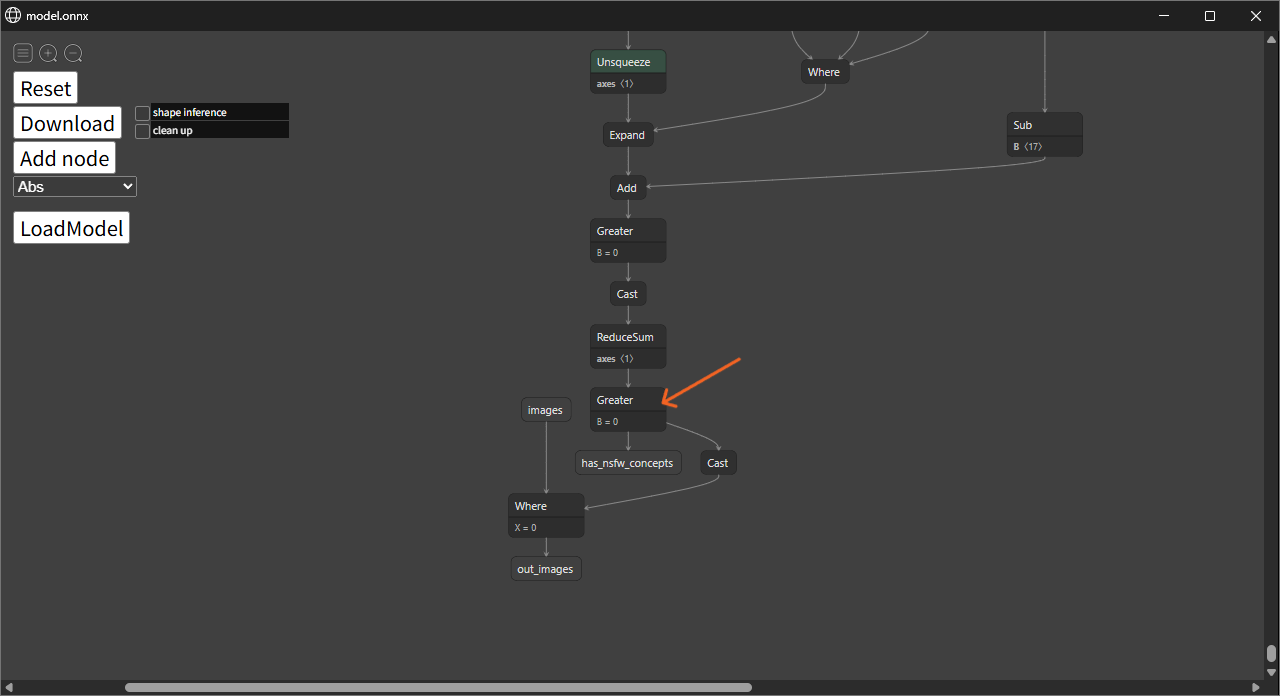
Task: Click the zoom in magnifier icon
Action: 48,53
